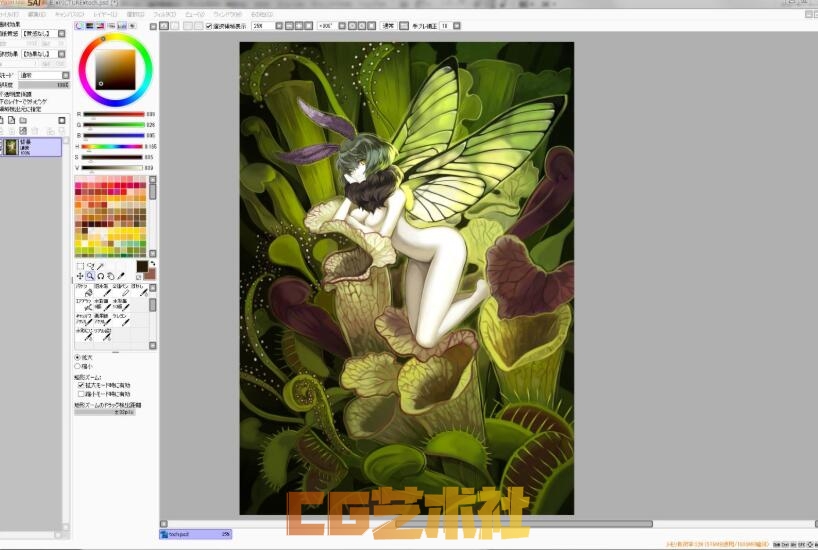Viewport: 818px width, 550px height.
Task: Open the 質感なし texture dropdown
Action: pos(62,33)
